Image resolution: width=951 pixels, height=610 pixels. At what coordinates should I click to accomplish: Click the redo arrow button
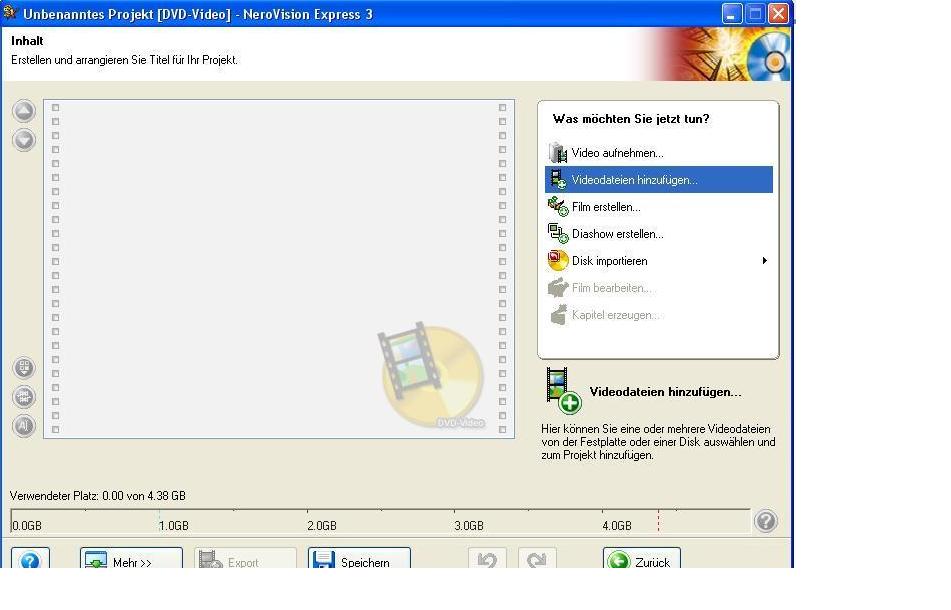pos(537,559)
